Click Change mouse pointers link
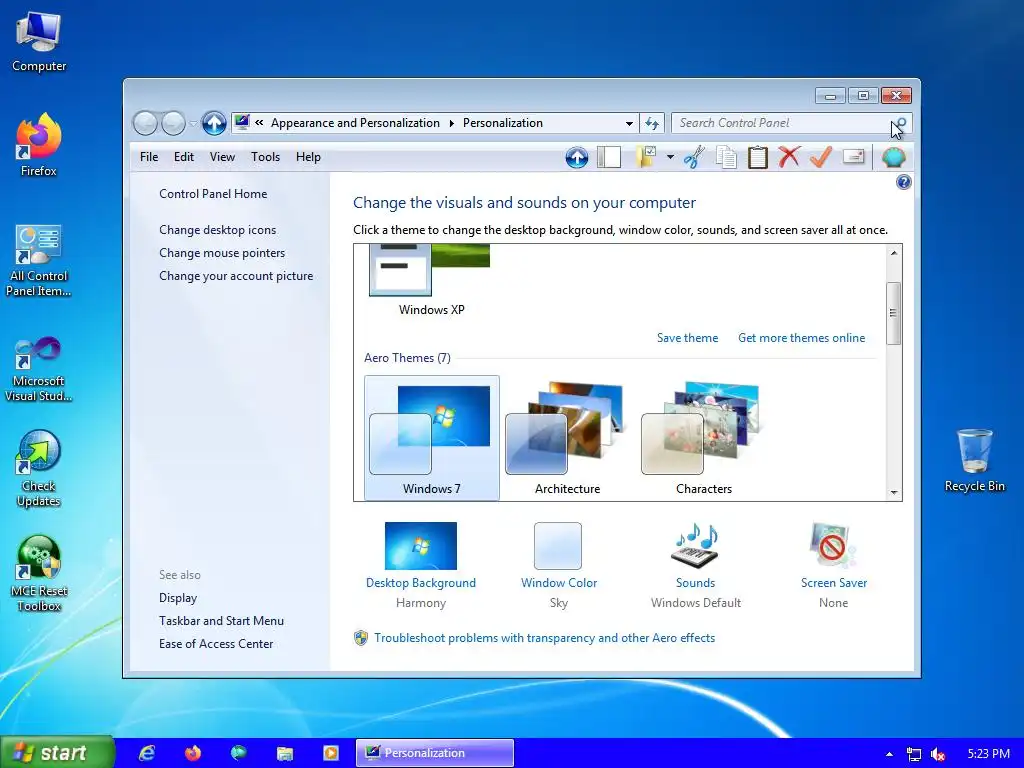Viewport: 1024px width, 768px height. coord(222,253)
